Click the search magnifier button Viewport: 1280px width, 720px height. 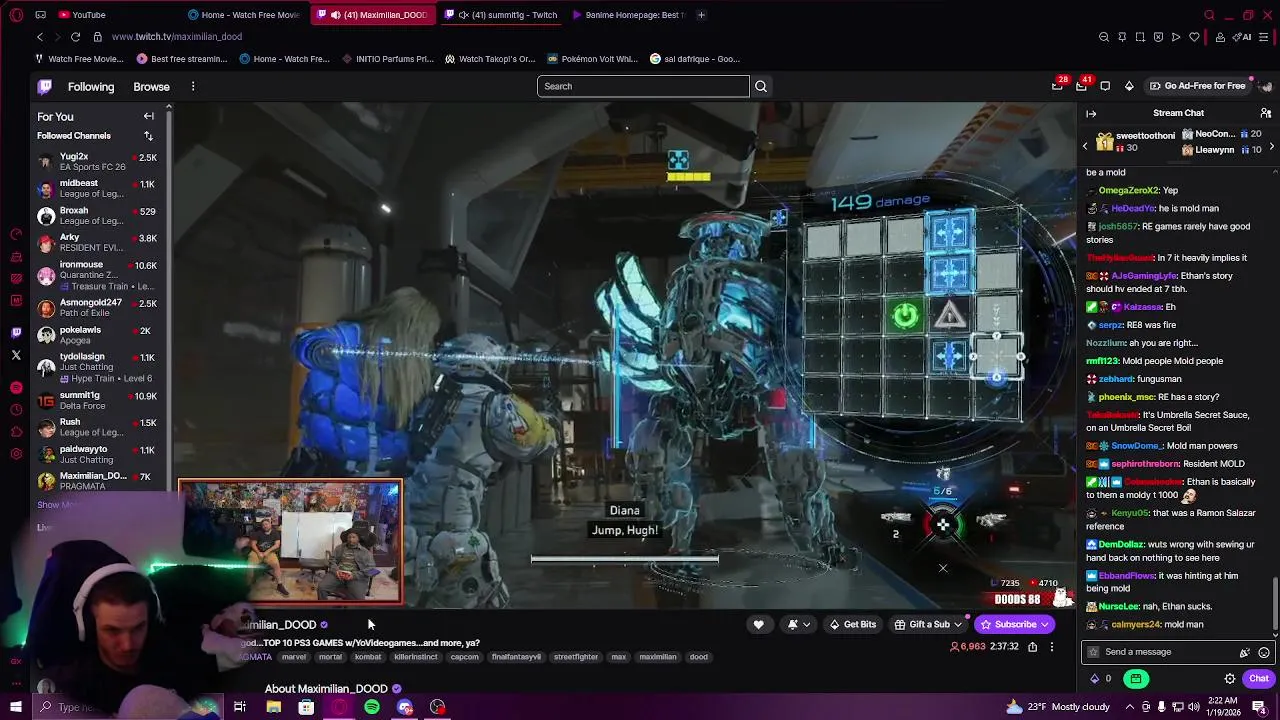point(761,86)
